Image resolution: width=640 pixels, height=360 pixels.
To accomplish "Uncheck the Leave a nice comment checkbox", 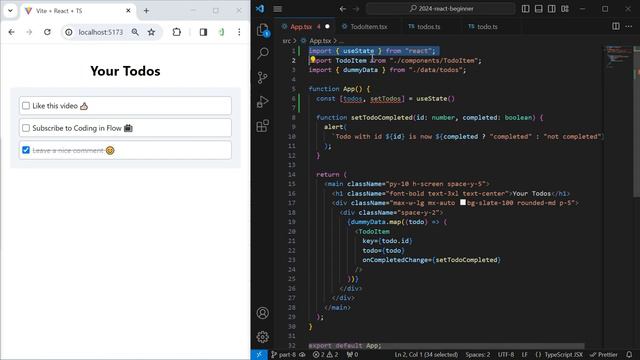I will pyautogui.click(x=26, y=150).
